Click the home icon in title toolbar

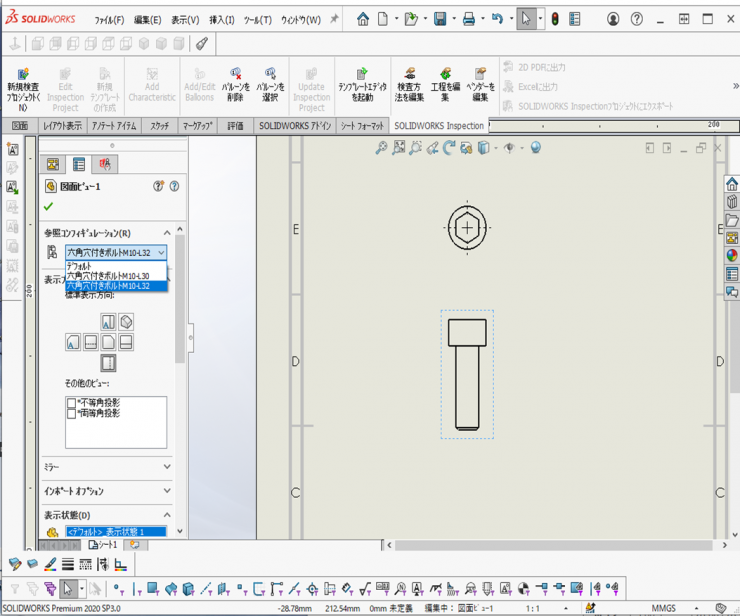point(363,19)
